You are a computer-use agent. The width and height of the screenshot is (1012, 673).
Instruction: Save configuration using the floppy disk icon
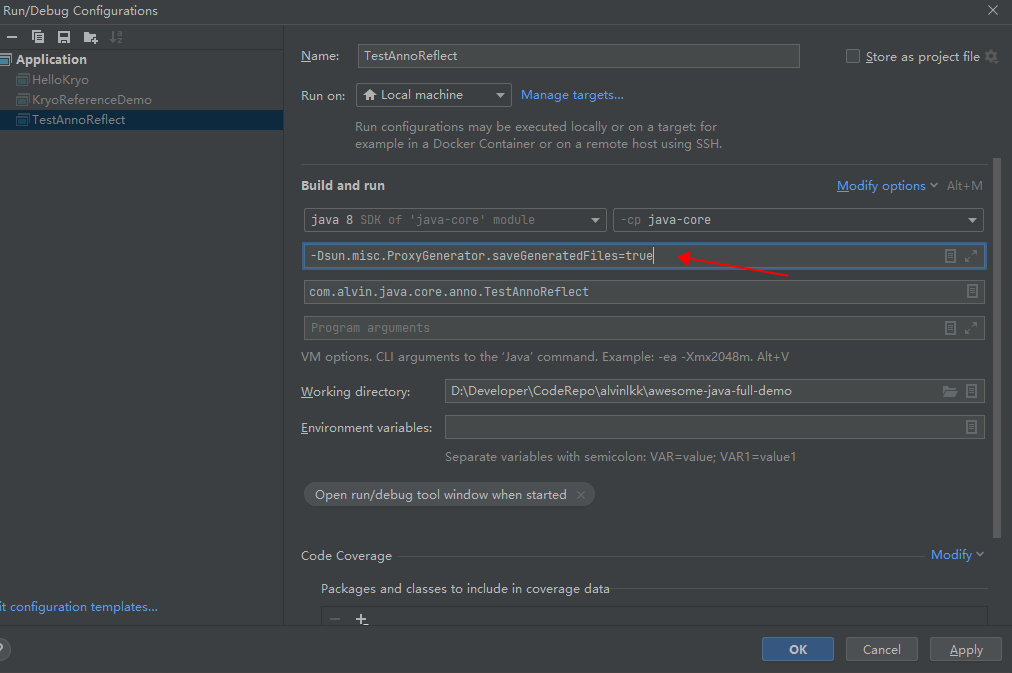(64, 37)
